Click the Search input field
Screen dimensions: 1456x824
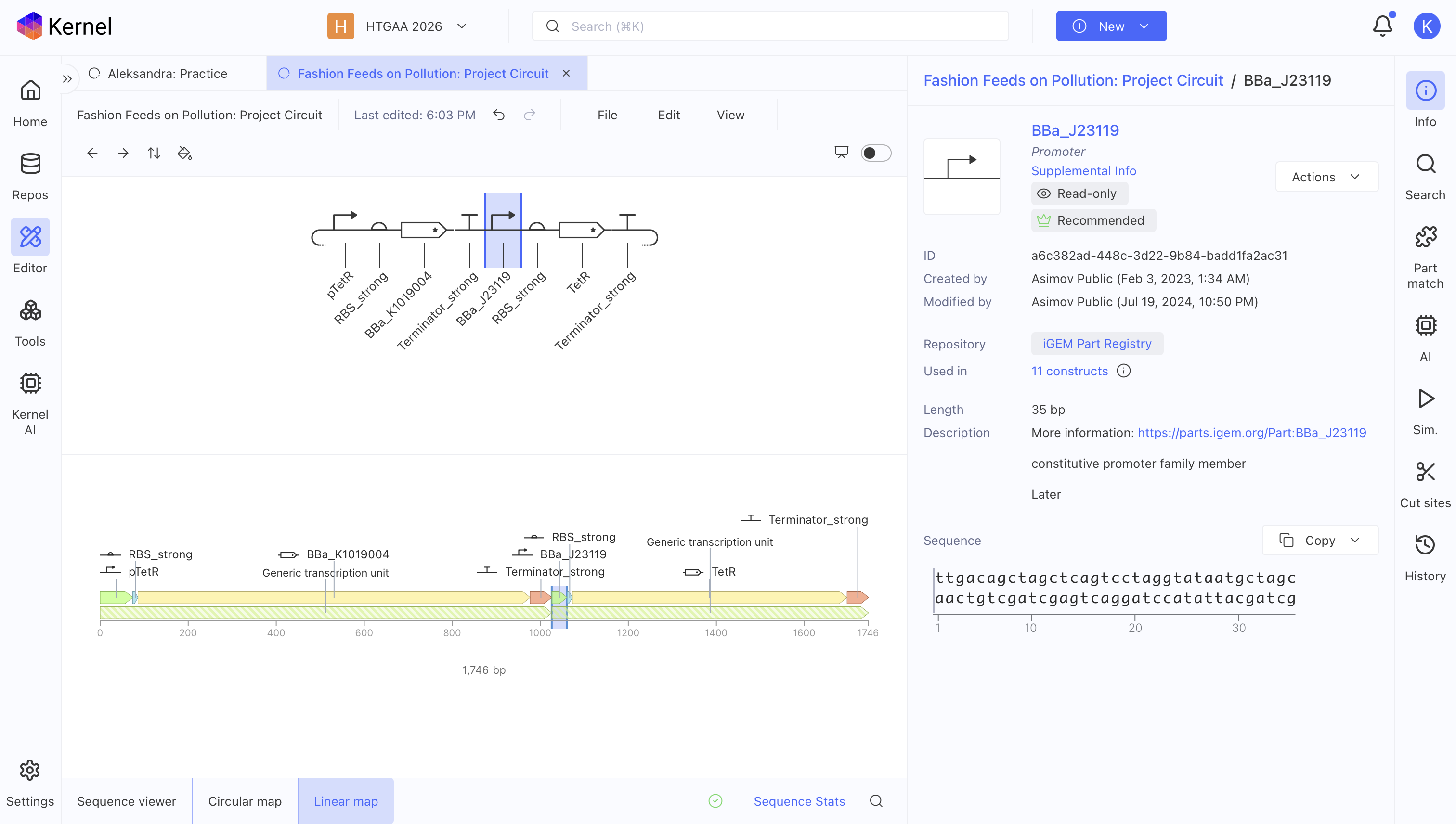pos(770,26)
